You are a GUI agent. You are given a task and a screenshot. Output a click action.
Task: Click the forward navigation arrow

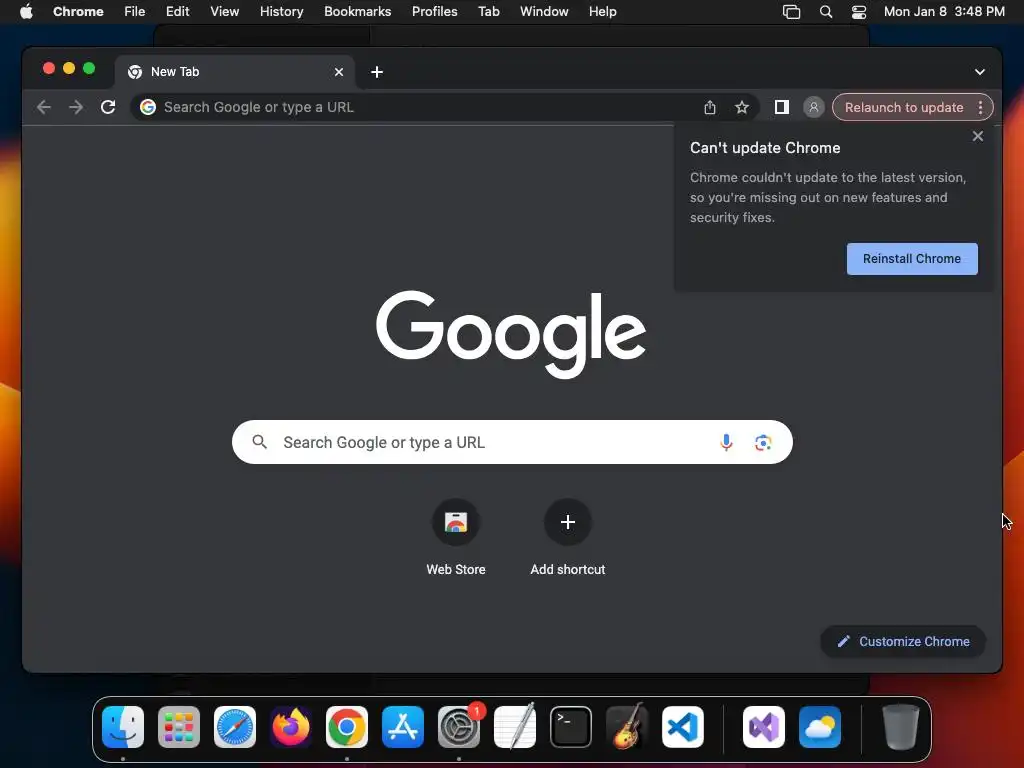(76, 107)
